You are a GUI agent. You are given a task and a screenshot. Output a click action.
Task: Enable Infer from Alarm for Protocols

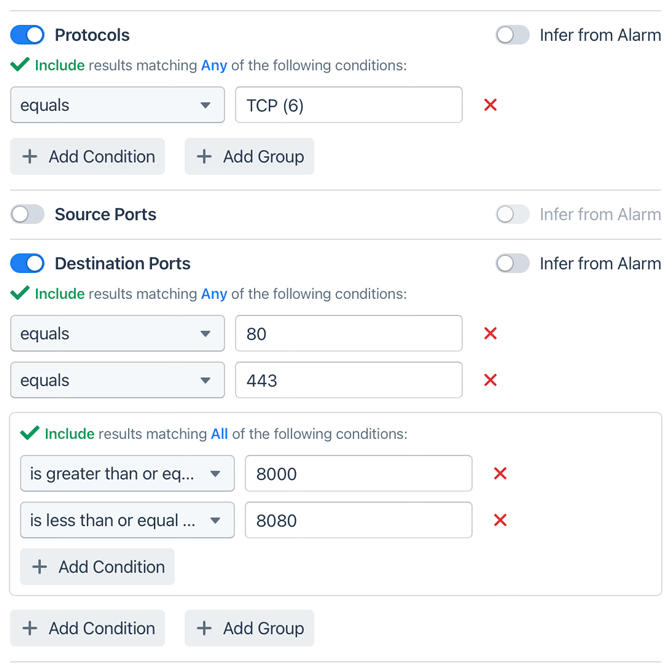click(512, 35)
